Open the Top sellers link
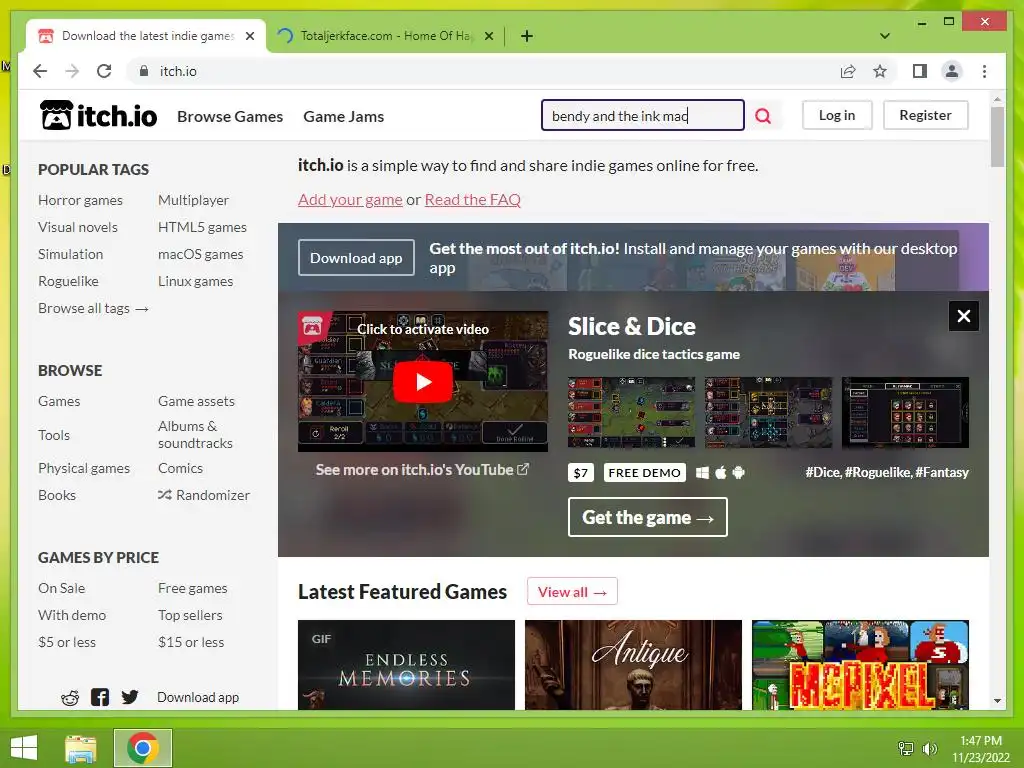This screenshot has height=768, width=1024. coord(190,615)
